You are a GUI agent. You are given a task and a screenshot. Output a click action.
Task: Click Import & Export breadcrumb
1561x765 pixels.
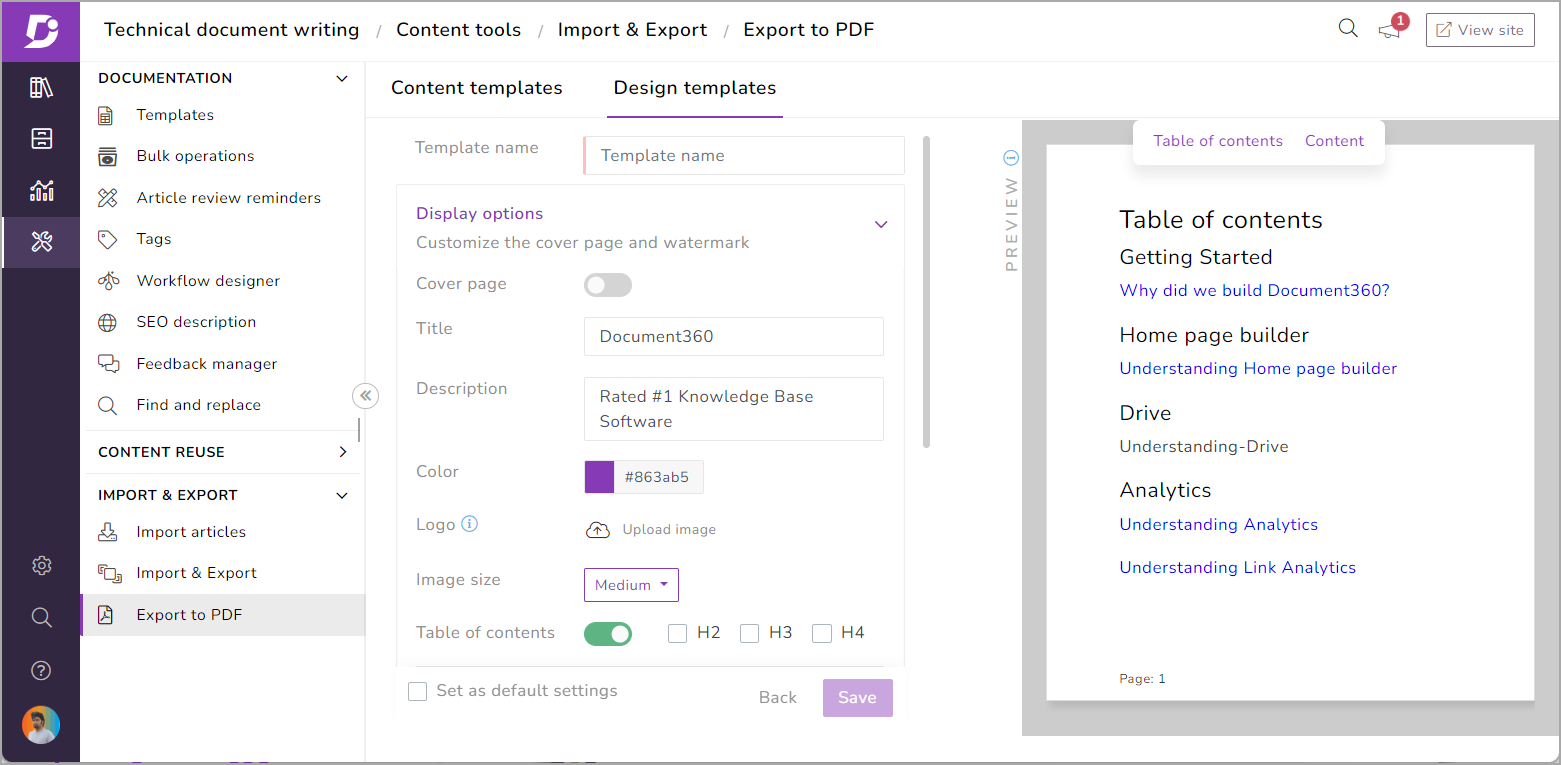point(632,30)
